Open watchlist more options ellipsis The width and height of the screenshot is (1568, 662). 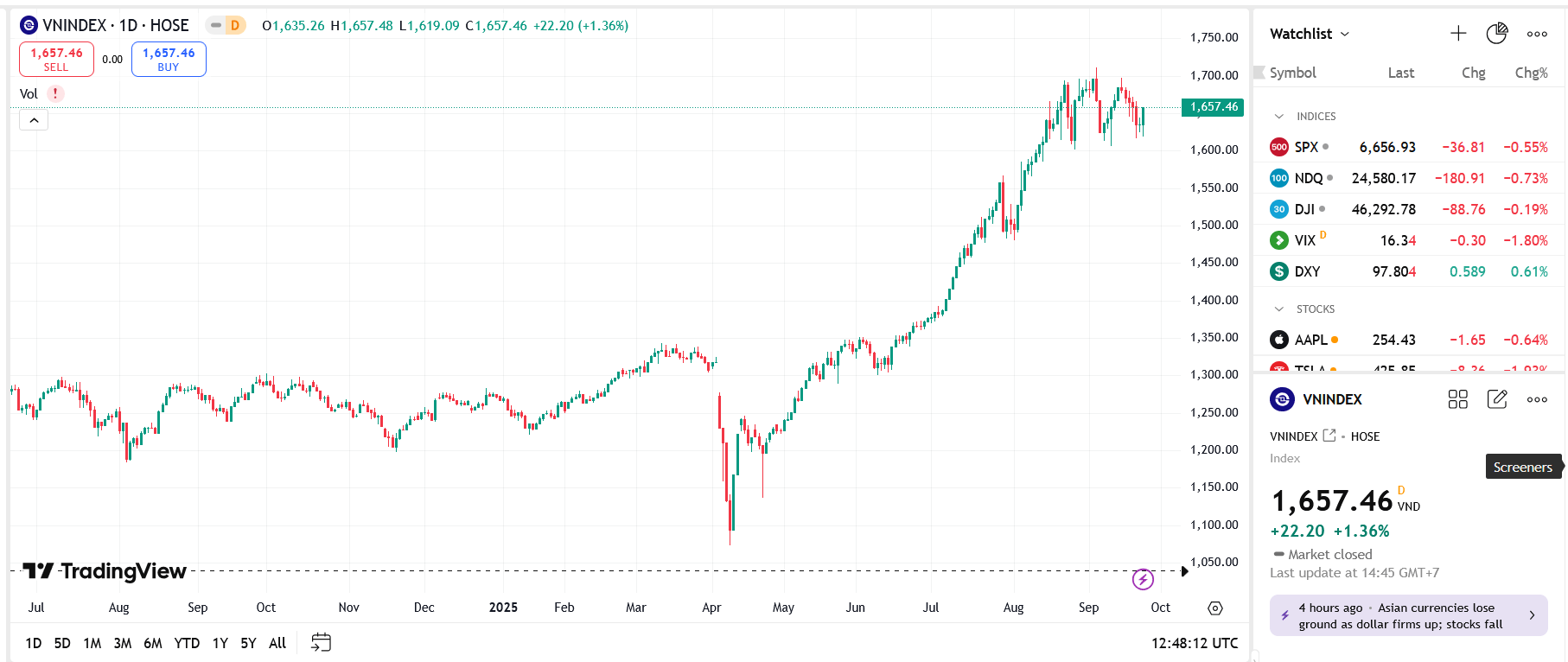coord(1537,34)
